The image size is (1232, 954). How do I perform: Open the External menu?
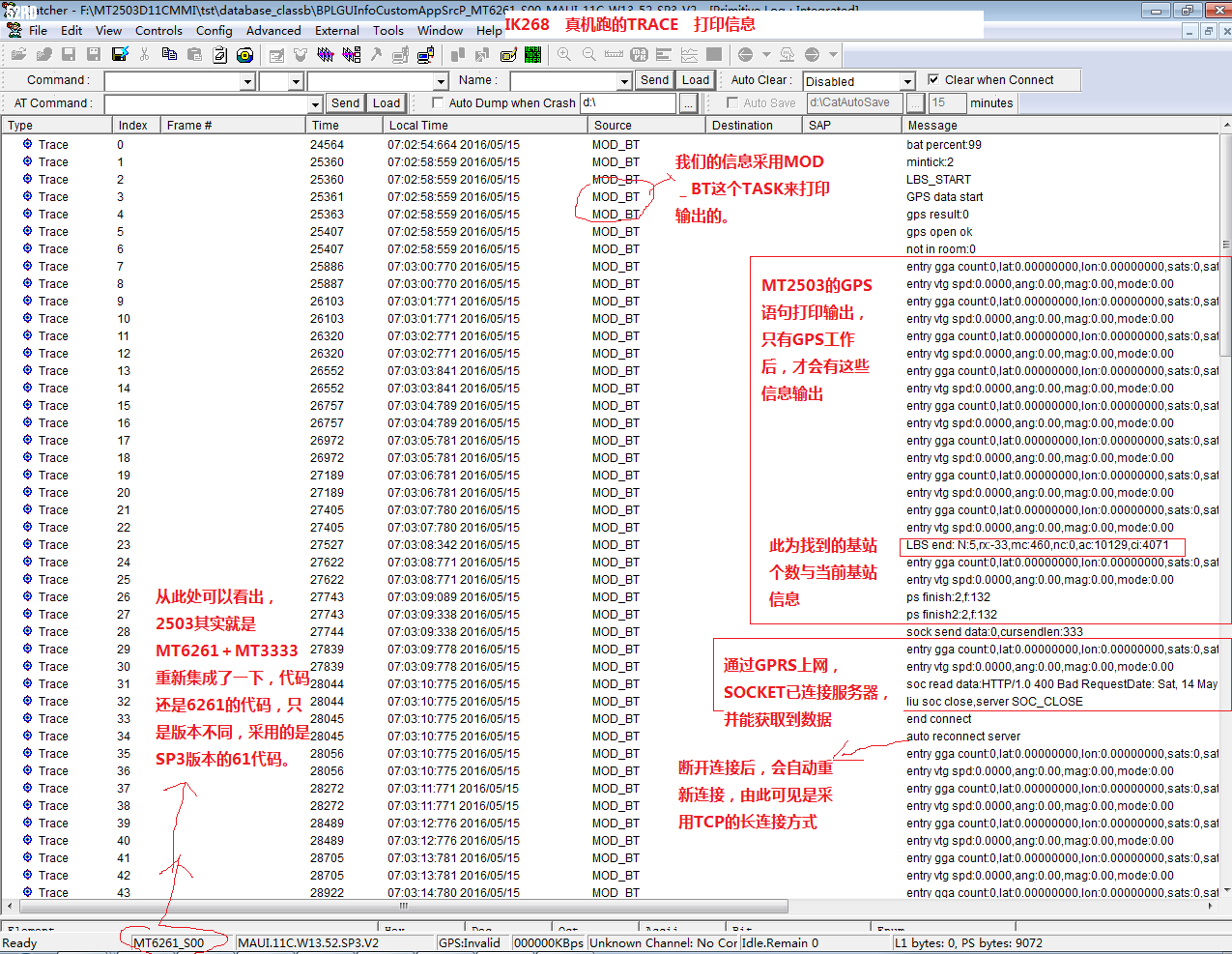[x=337, y=30]
